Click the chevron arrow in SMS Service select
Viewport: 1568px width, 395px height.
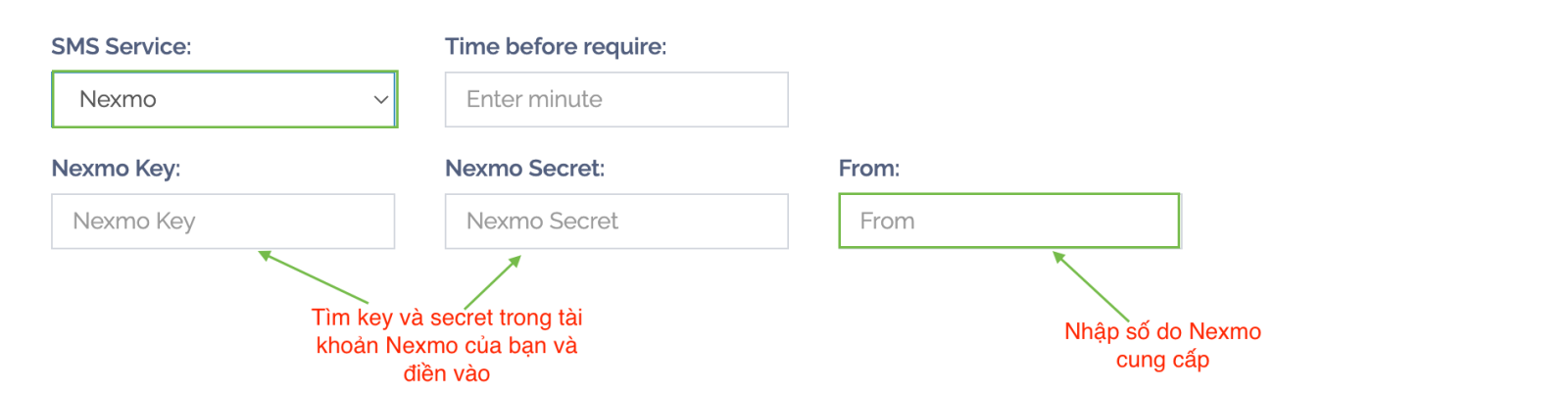point(381,99)
